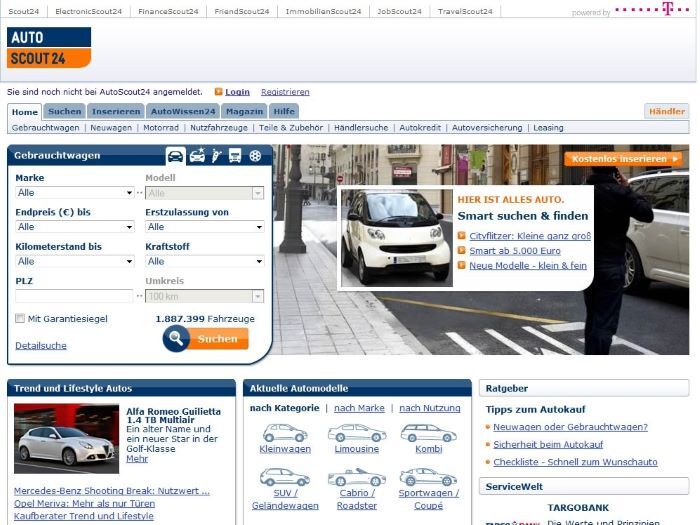Click the Kleinwagen car silhouette icon
This screenshot has width=700, height=525.
285,433
